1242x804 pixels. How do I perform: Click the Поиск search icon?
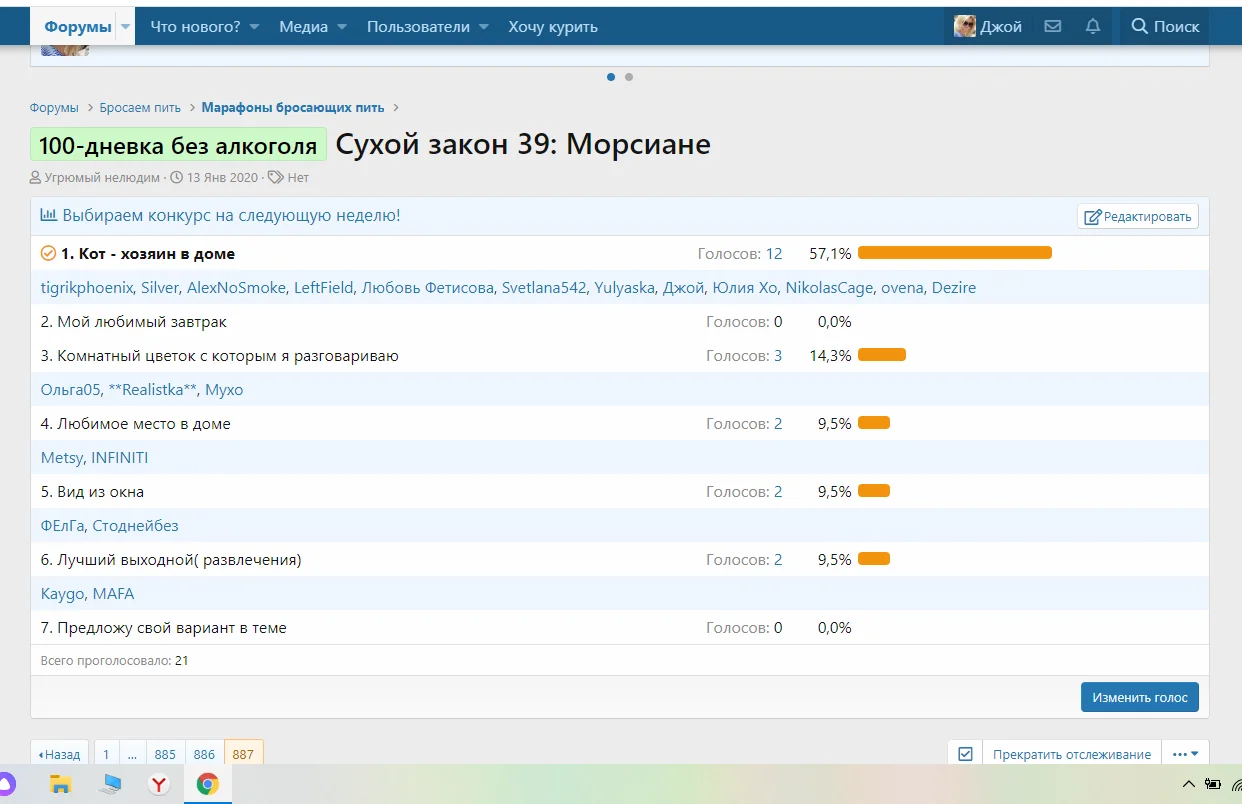[1139, 27]
